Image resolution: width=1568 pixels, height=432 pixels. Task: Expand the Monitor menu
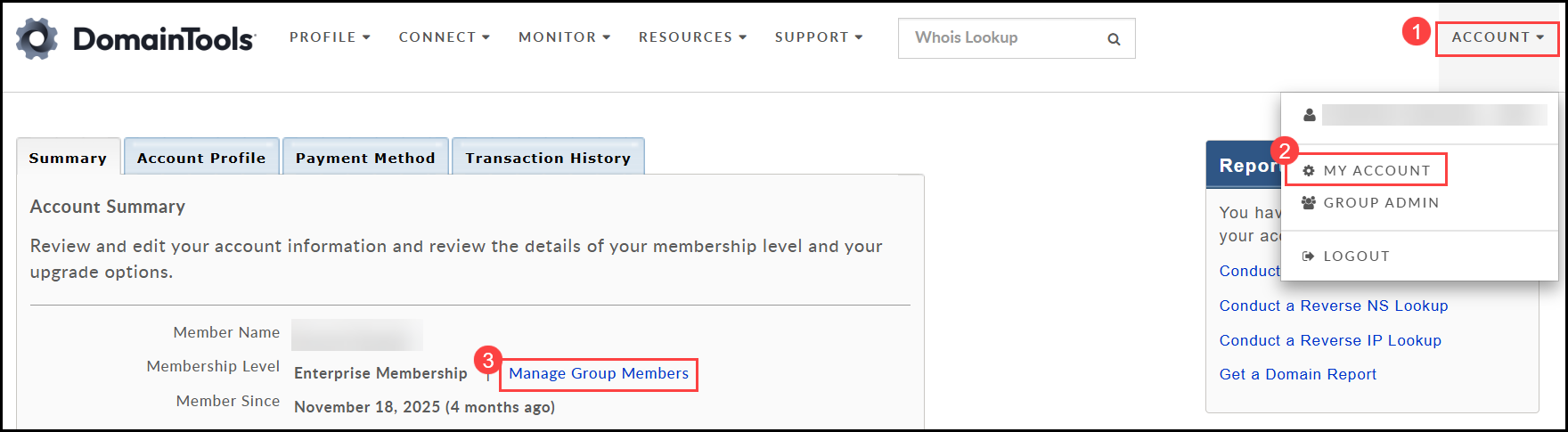point(564,37)
